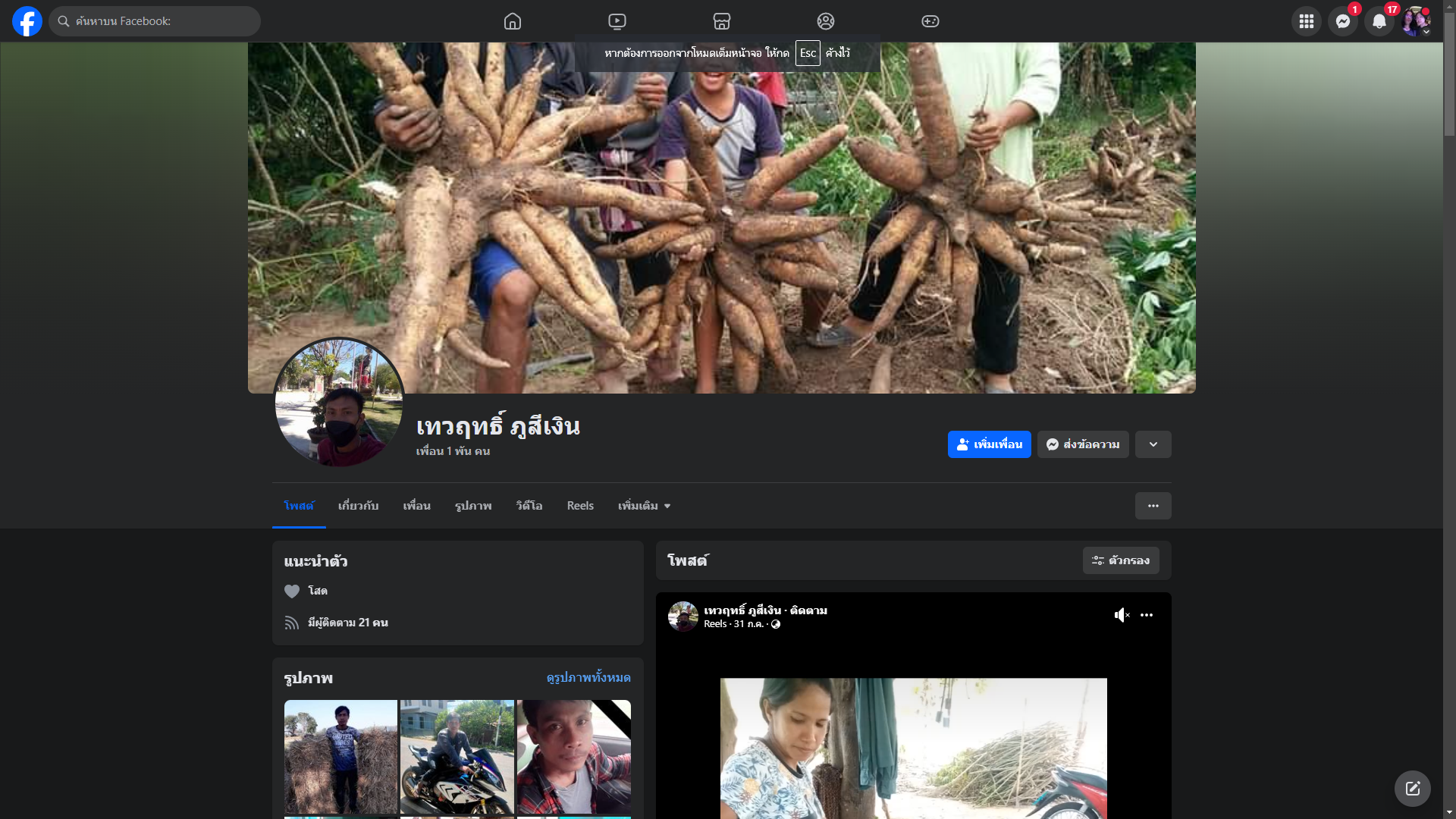Image resolution: width=1456 pixels, height=819 pixels.
Task: Open the ตัวกรอง posts filter
Action: tap(1121, 560)
